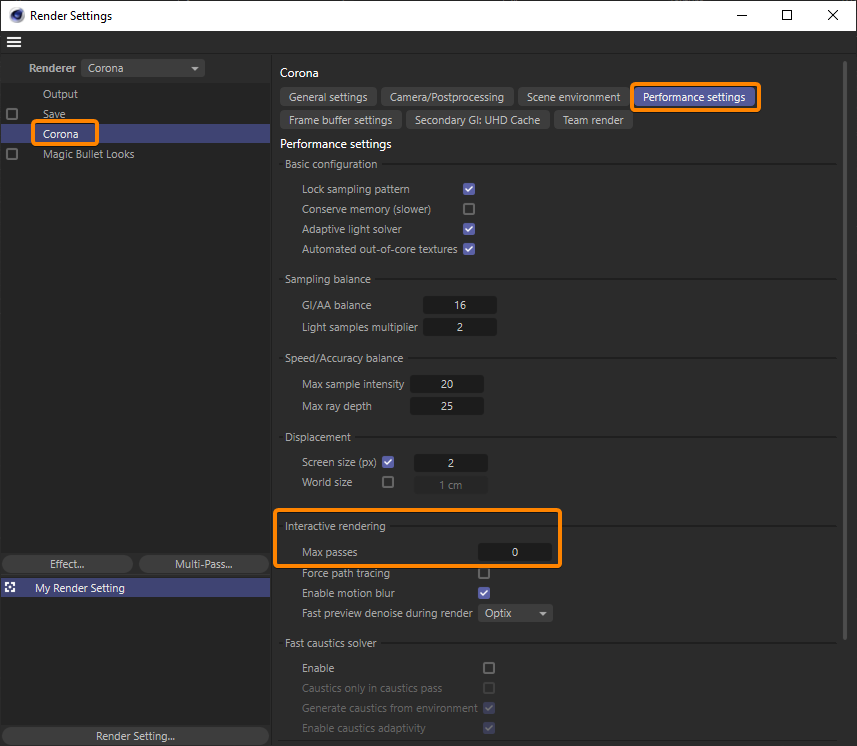
Task: Click the GI/AA balance value field
Action: point(459,305)
